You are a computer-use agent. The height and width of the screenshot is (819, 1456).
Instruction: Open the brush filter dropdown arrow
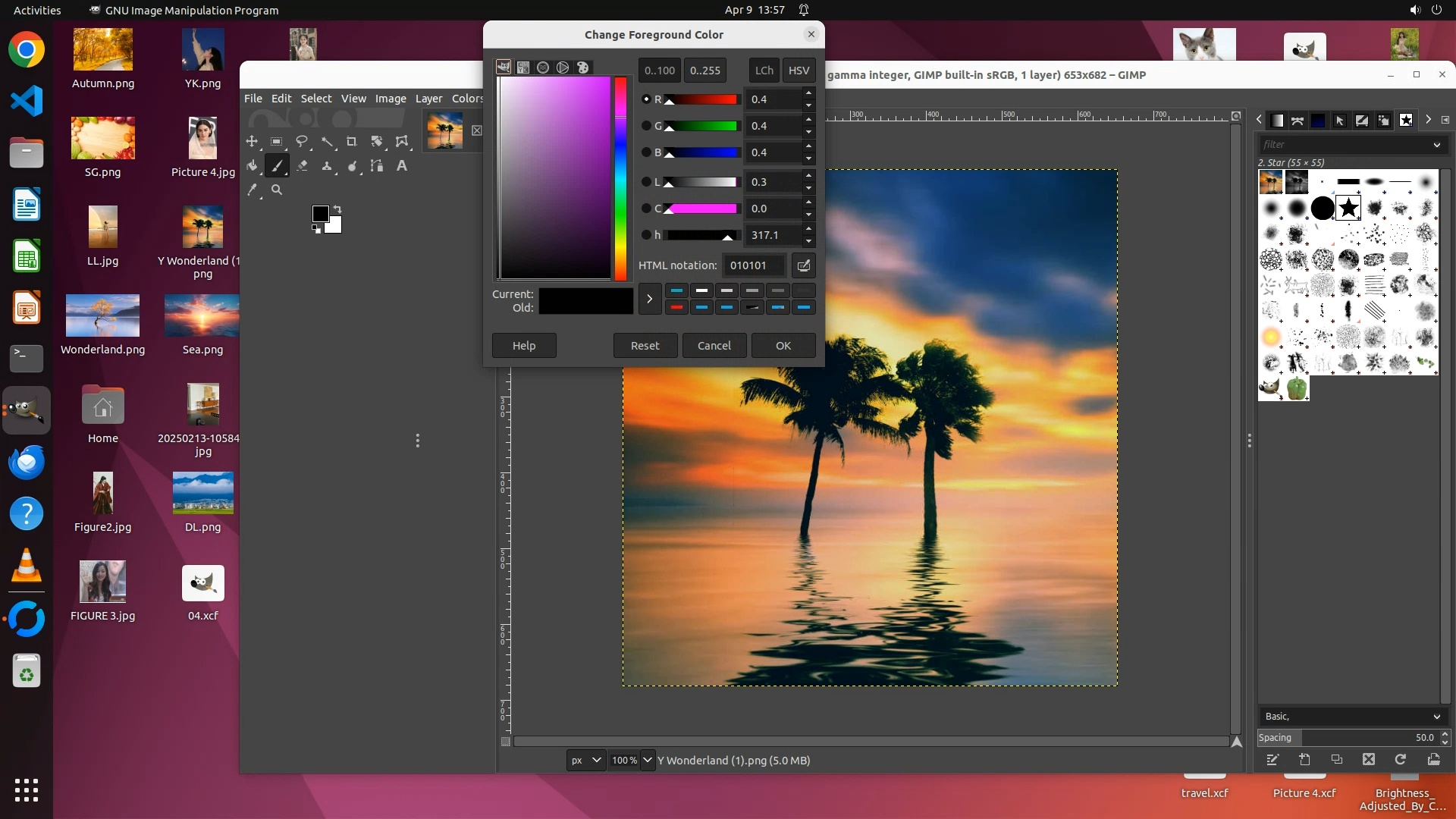pos(1436,145)
